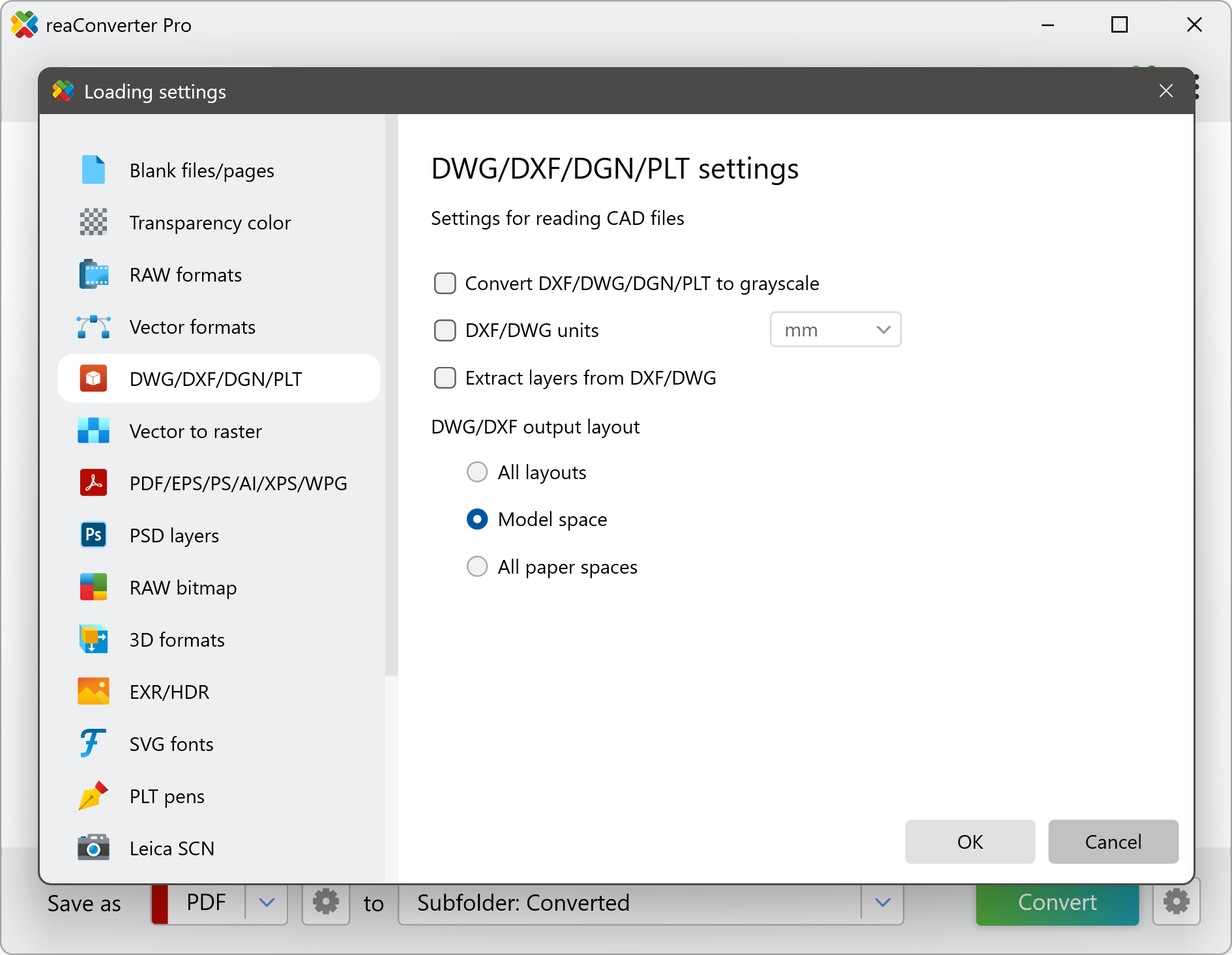This screenshot has height=955, width=1232.
Task: Open the SVG fonts icon
Action: coord(93,744)
